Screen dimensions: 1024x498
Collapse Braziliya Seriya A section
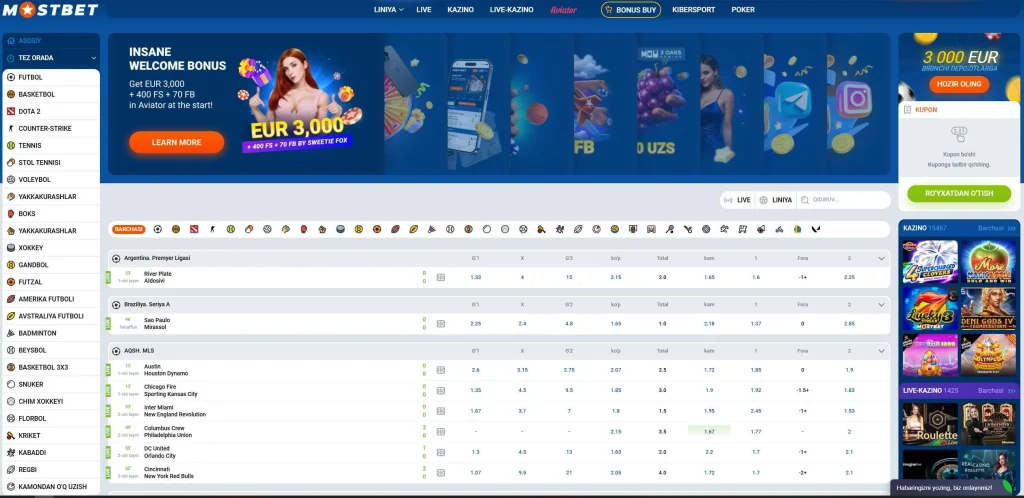click(x=882, y=305)
